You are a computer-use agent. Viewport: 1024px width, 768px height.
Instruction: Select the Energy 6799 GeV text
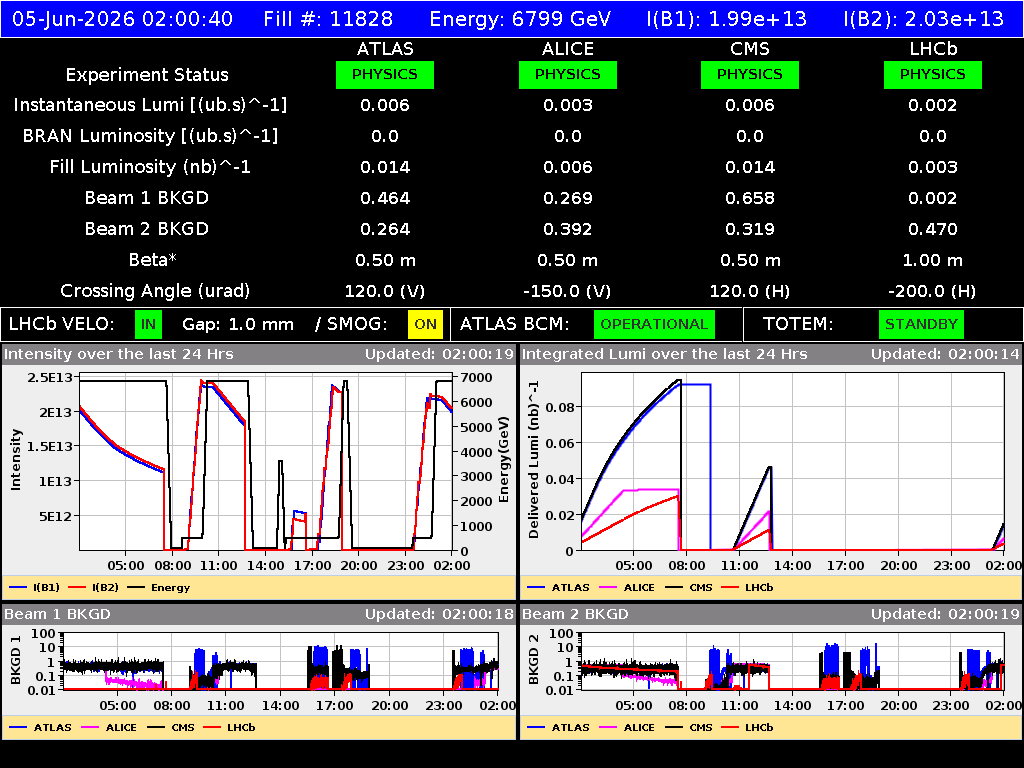coord(520,18)
